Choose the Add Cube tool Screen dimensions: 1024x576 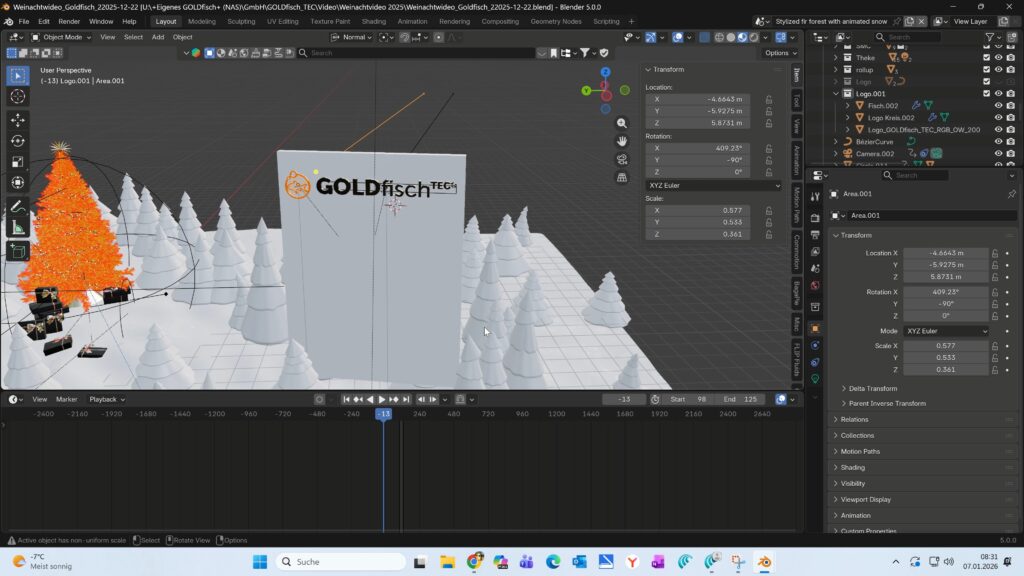pyautogui.click(x=18, y=251)
